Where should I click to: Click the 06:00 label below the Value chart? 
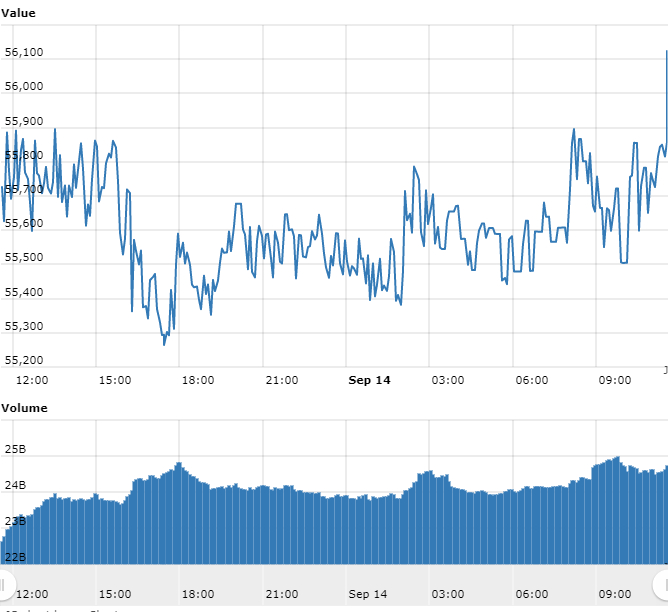pyautogui.click(x=532, y=380)
